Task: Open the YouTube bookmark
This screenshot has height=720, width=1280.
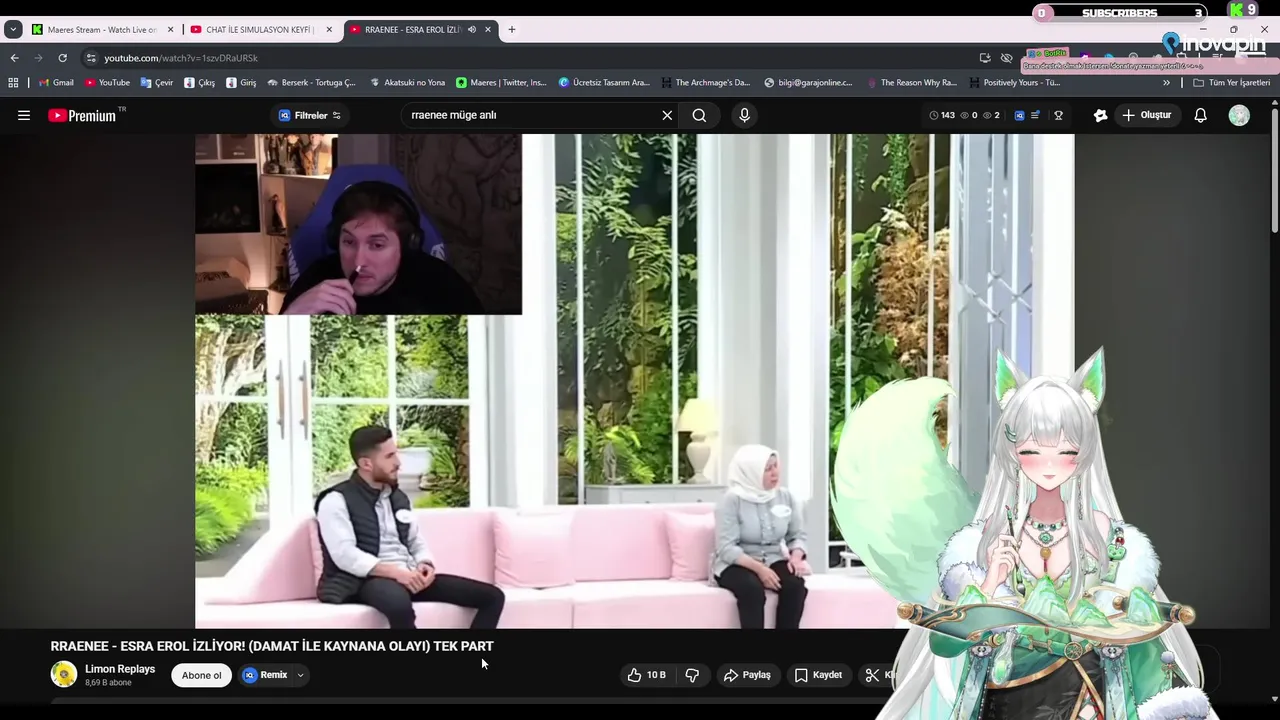Action: tap(107, 83)
